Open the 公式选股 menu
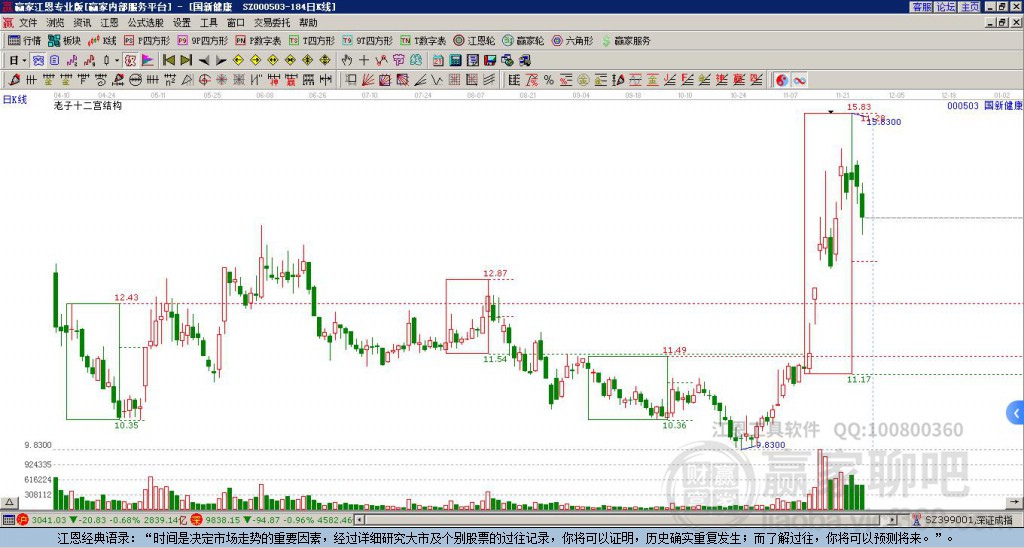Screen dimensions: 1024x548 click(145, 22)
